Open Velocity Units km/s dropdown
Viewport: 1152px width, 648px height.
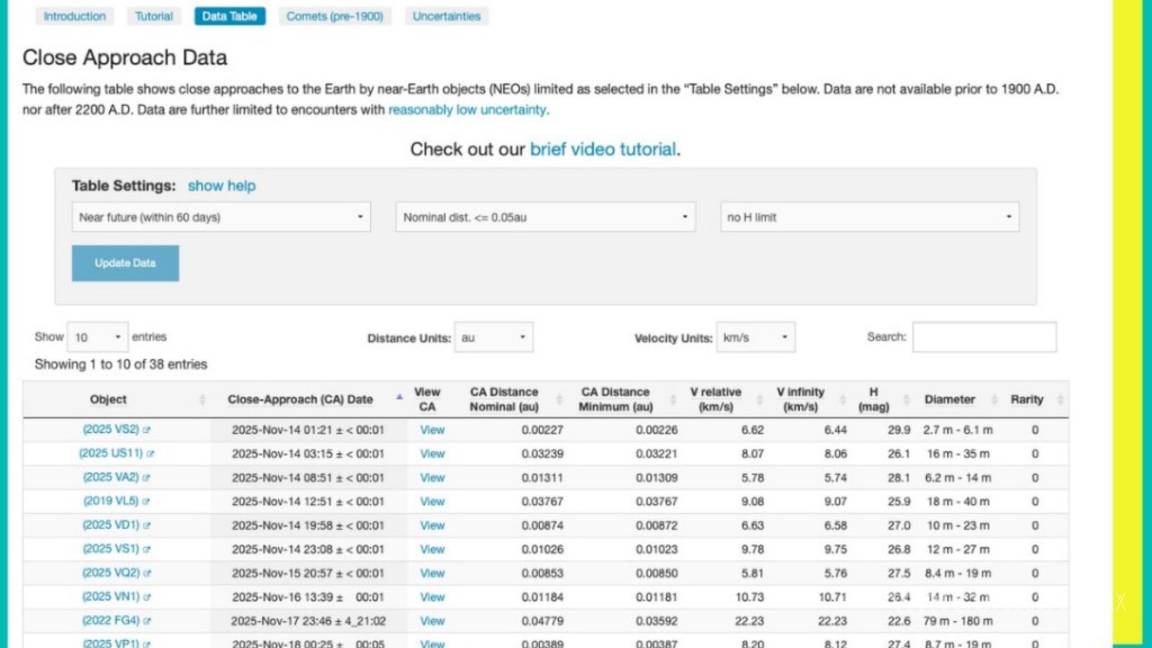pyautogui.click(x=755, y=338)
